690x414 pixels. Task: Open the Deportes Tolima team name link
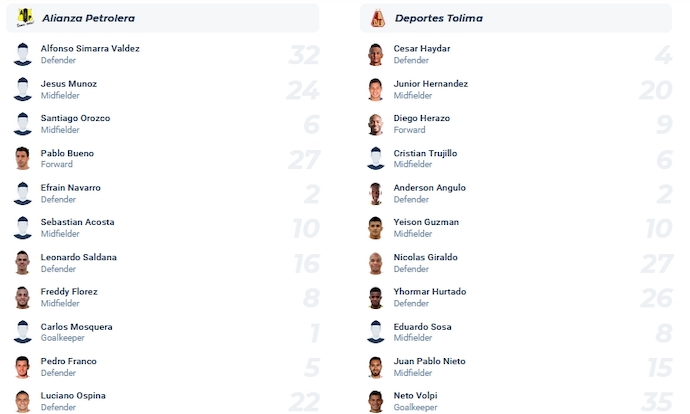pyautogui.click(x=436, y=18)
